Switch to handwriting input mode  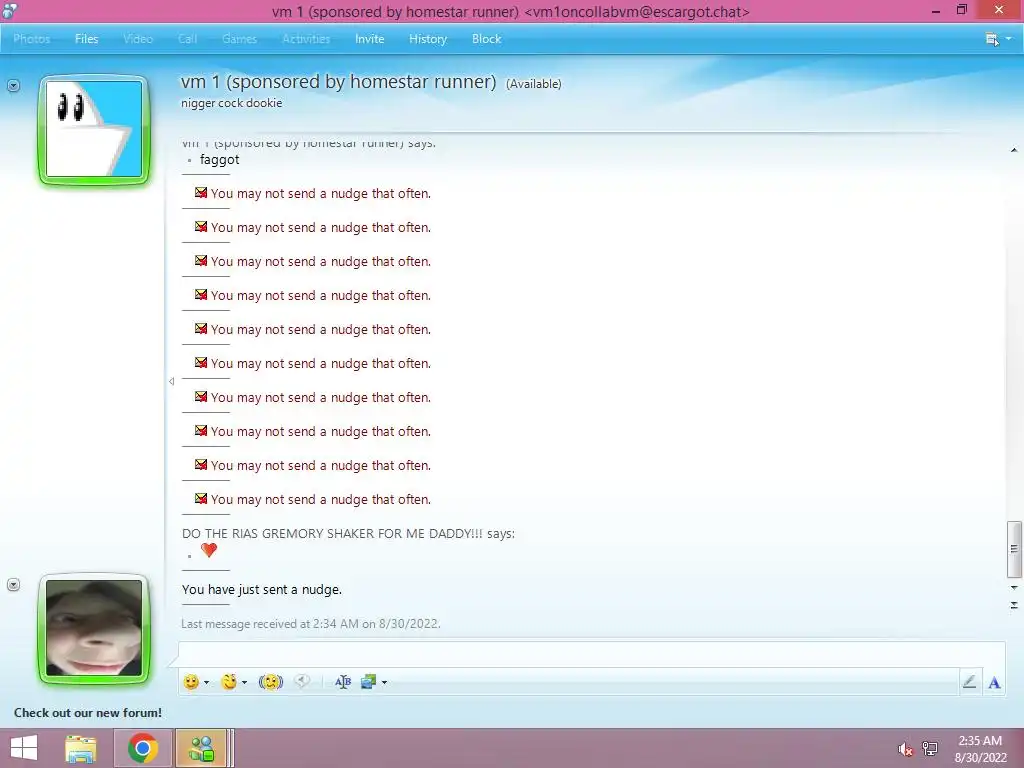point(970,682)
